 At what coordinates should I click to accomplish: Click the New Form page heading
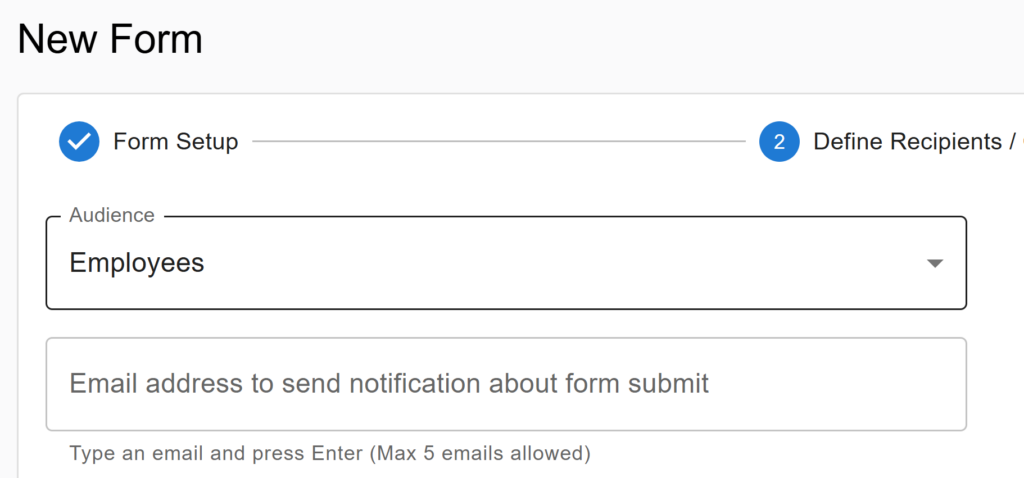pyautogui.click(x=110, y=39)
